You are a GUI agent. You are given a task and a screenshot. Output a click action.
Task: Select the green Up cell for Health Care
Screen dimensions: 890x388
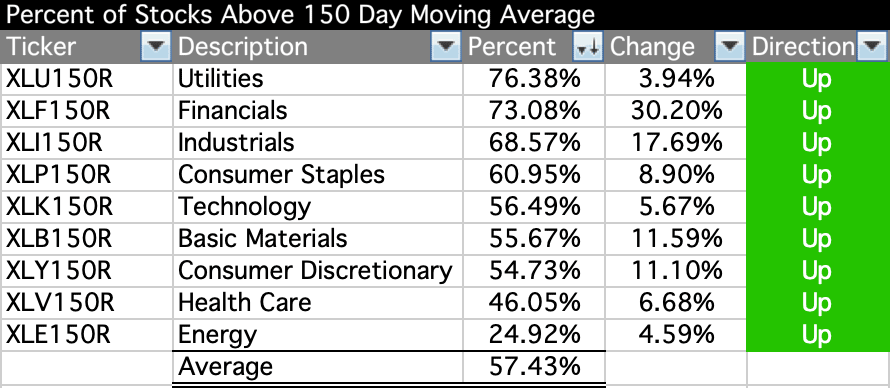pos(818,303)
